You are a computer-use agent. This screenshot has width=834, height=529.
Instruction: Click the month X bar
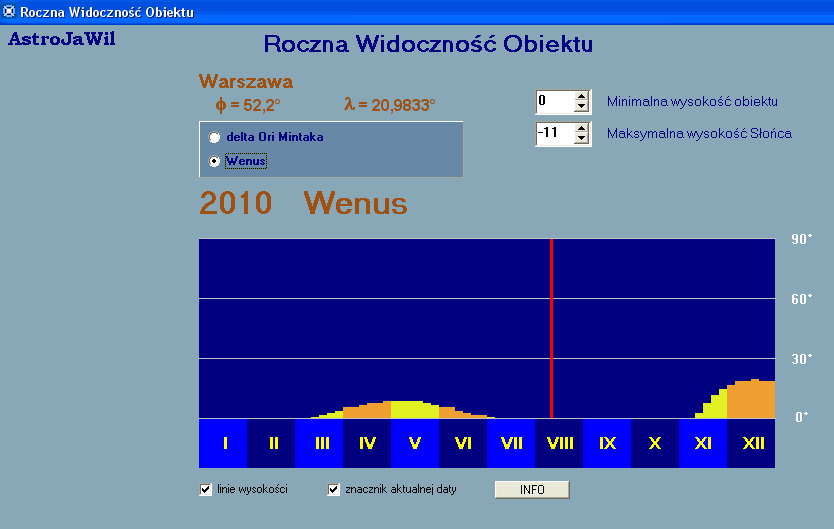click(x=655, y=443)
